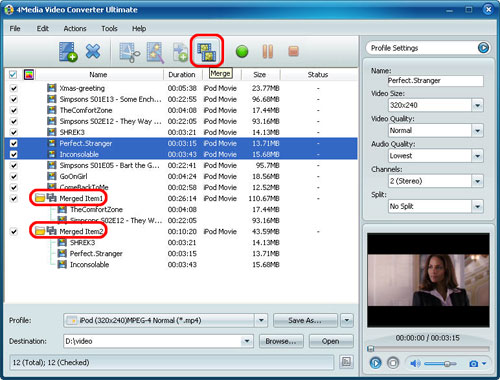Screen dimensions: 500x380
Task: Click the thumbnail view icon in list header
Action: tap(29, 74)
